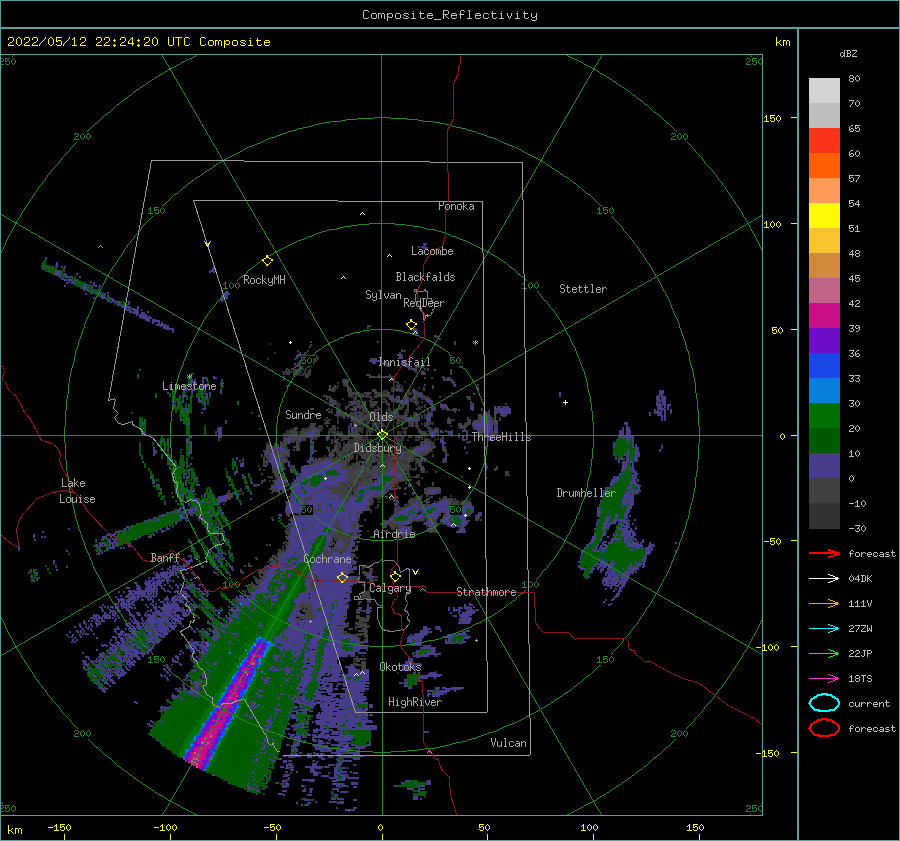Click the red forecast ellipse icon
Image resolution: width=900 pixels, height=841 pixels.
tap(824, 728)
